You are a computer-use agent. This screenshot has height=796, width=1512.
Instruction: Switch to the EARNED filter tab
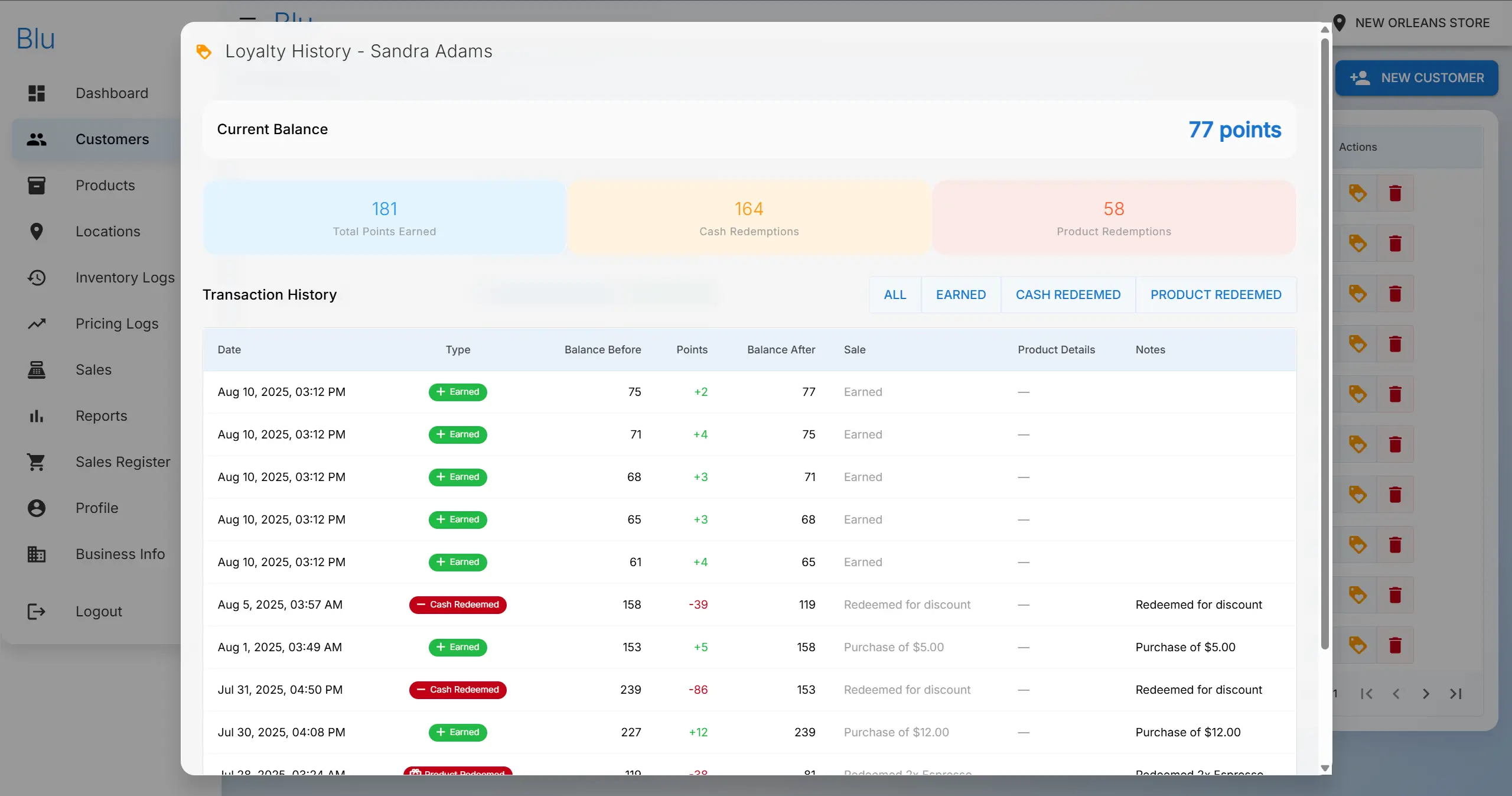[x=960, y=294]
